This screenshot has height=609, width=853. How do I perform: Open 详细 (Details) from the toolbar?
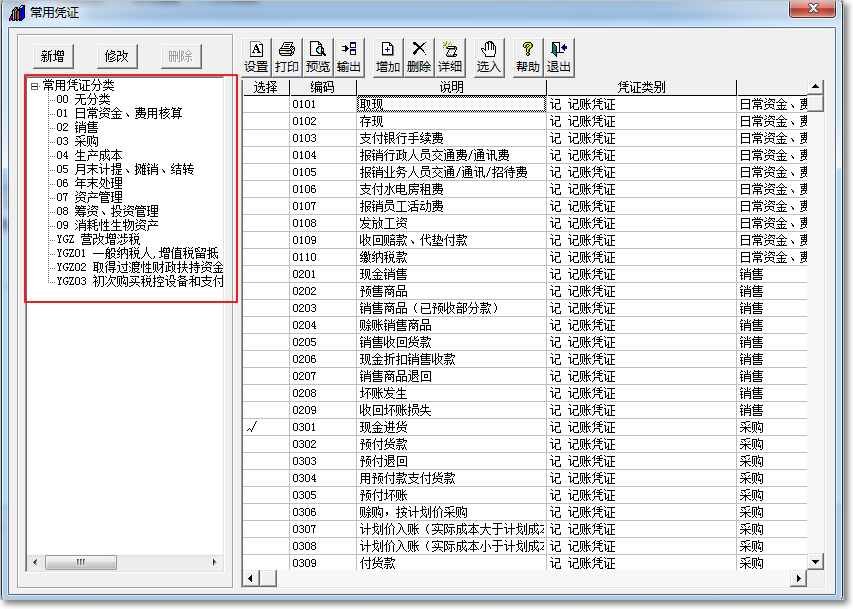coord(450,56)
